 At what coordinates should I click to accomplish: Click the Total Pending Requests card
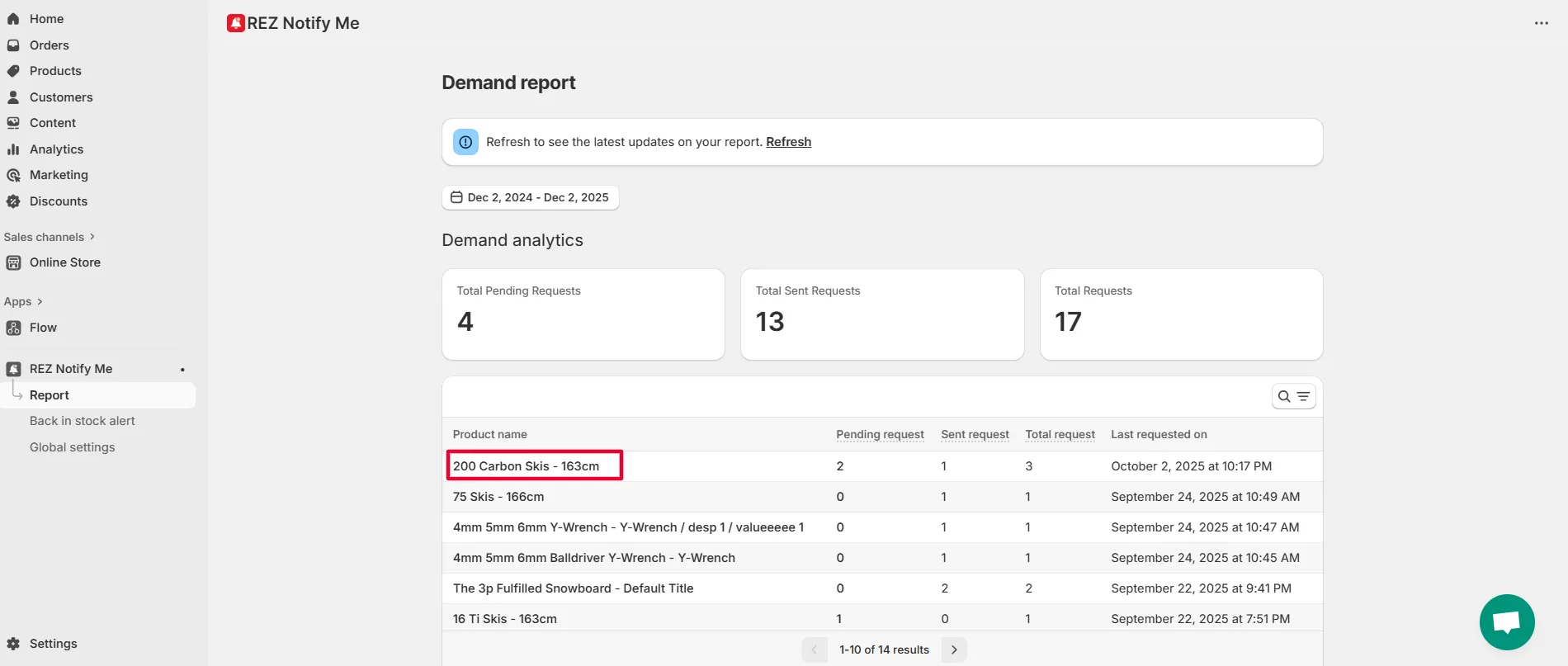coord(583,314)
